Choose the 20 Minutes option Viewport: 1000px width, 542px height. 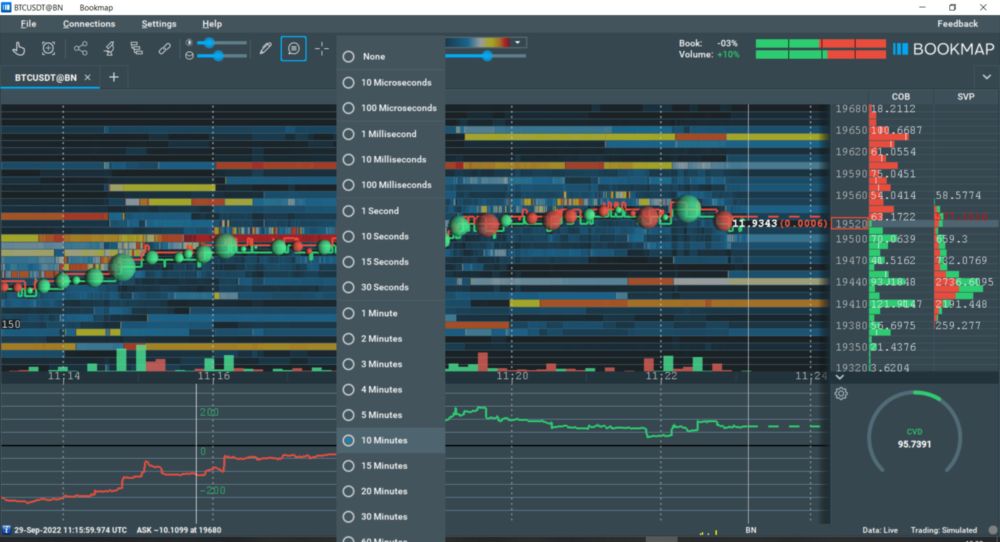[x=390, y=492]
